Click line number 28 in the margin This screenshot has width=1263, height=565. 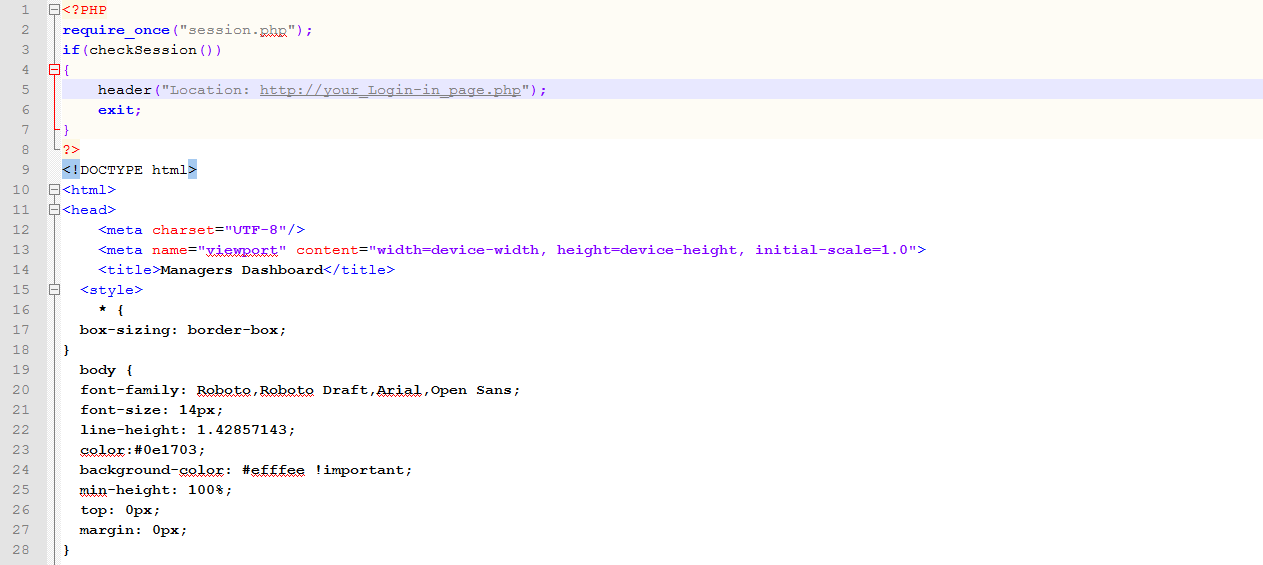(21, 550)
